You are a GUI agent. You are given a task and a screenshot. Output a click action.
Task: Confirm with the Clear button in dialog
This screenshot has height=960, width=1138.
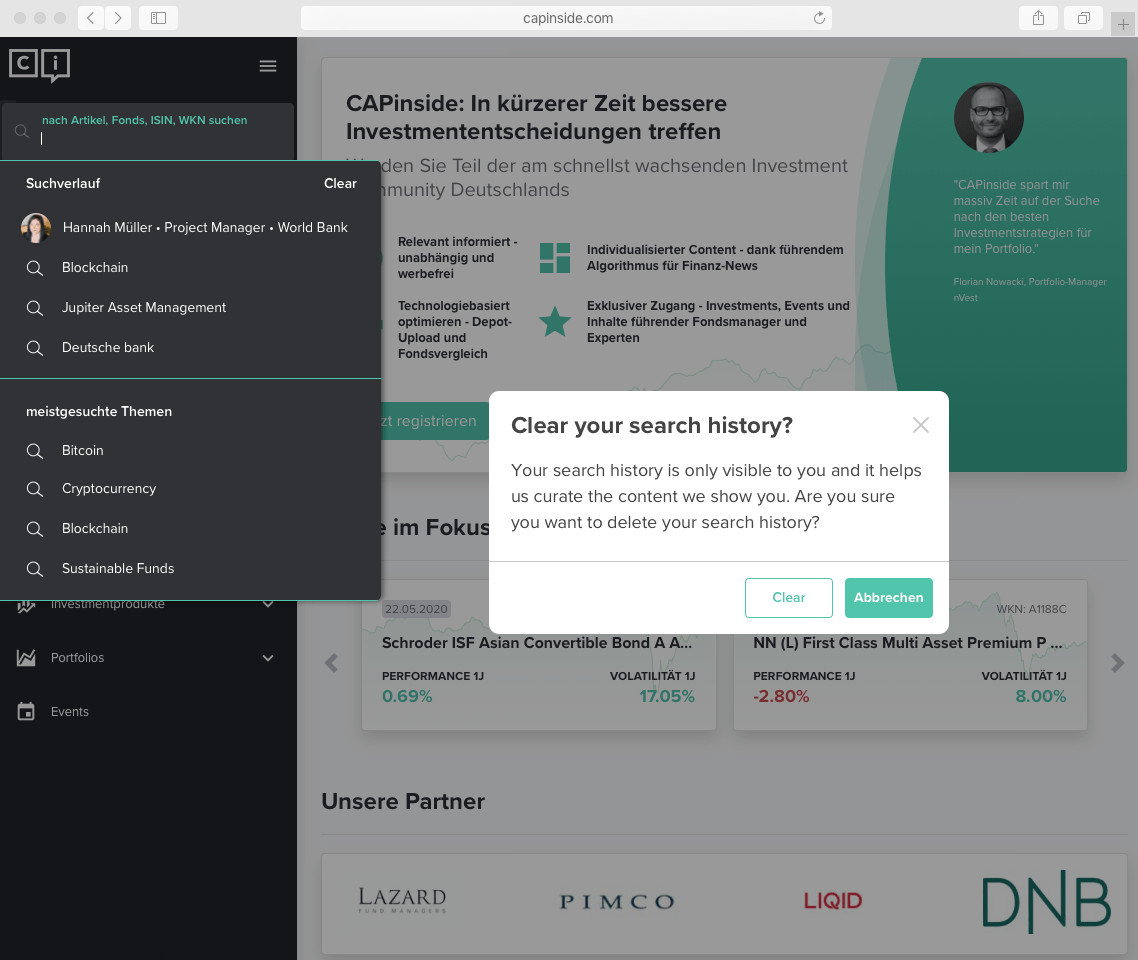click(788, 598)
